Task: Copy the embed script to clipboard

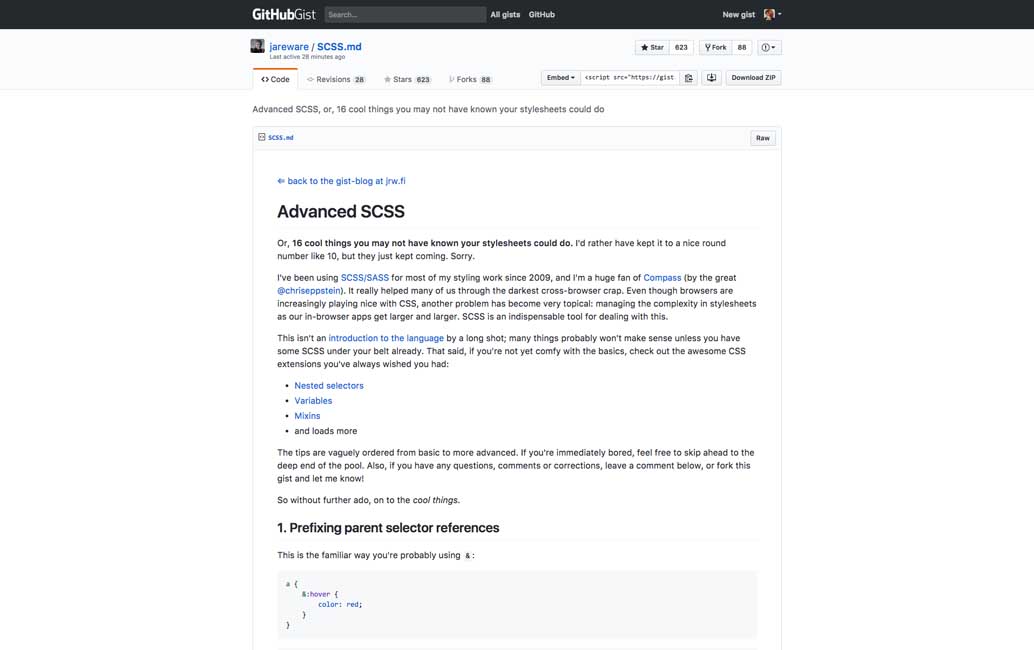Action: pos(688,78)
